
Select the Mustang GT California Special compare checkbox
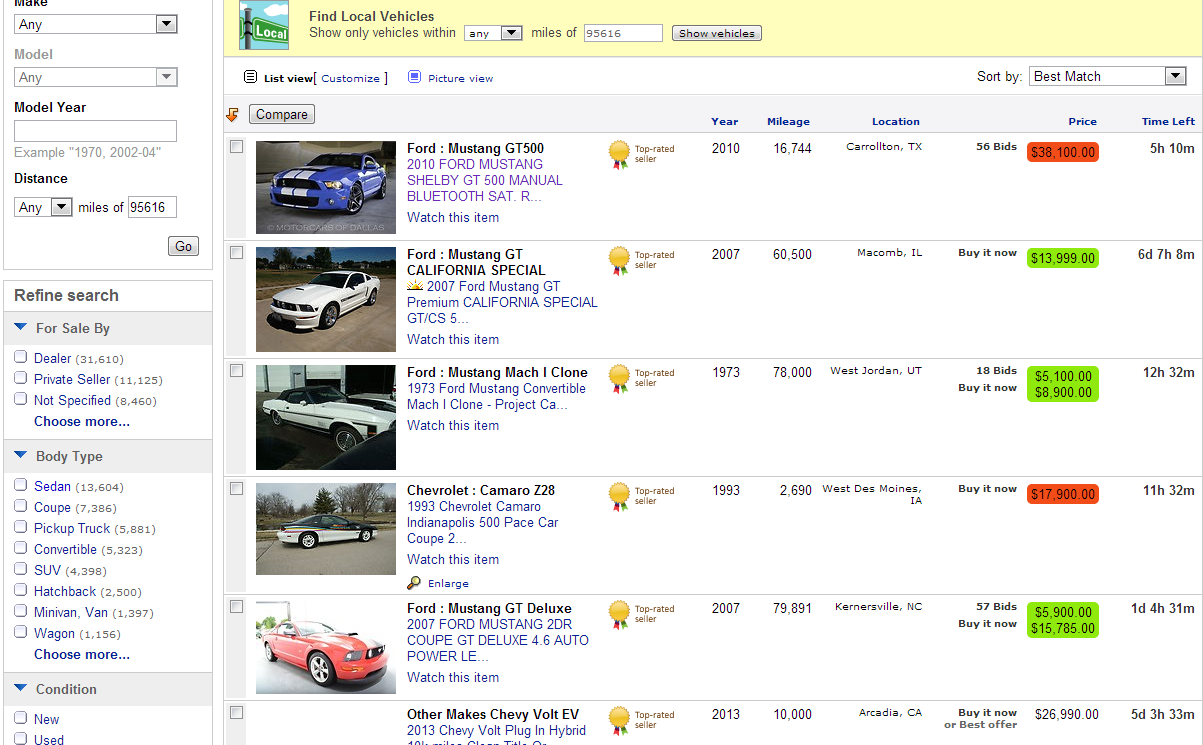coord(236,253)
